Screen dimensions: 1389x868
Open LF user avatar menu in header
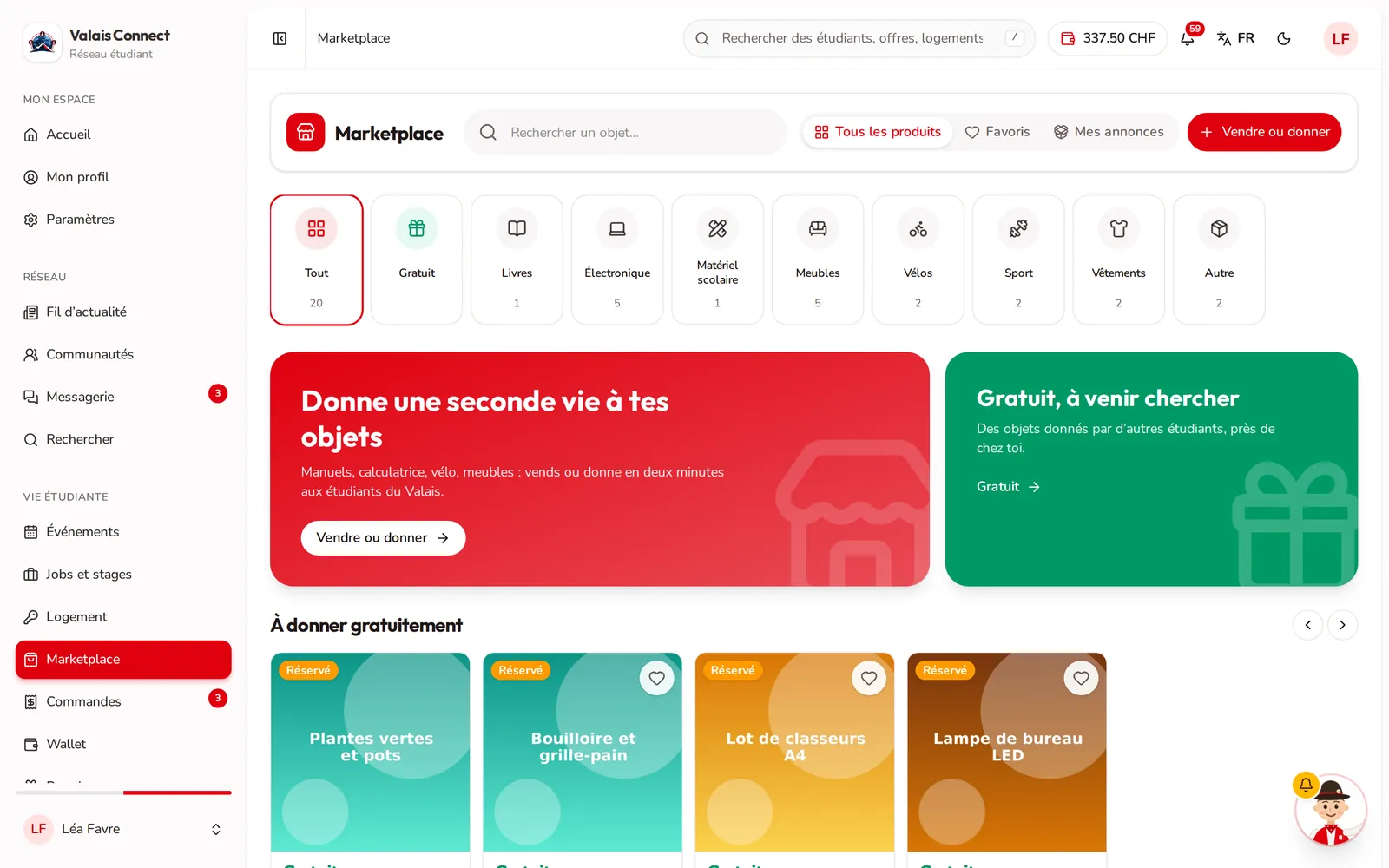(1340, 38)
